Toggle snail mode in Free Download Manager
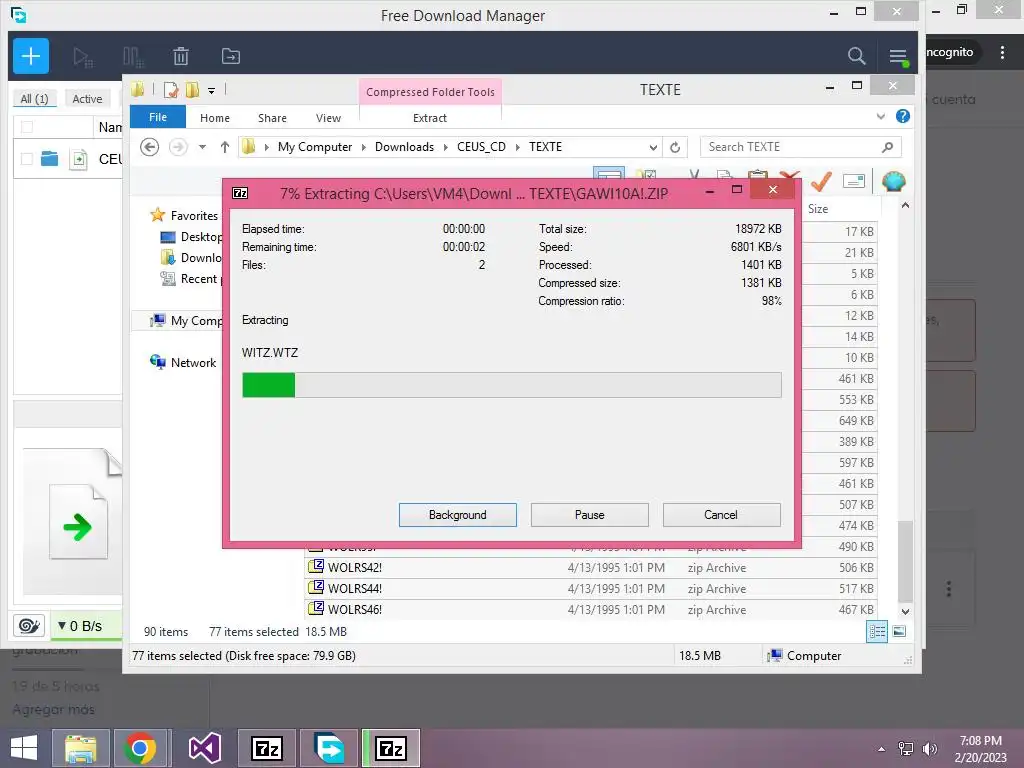This screenshot has width=1024, height=768. pos(29,626)
